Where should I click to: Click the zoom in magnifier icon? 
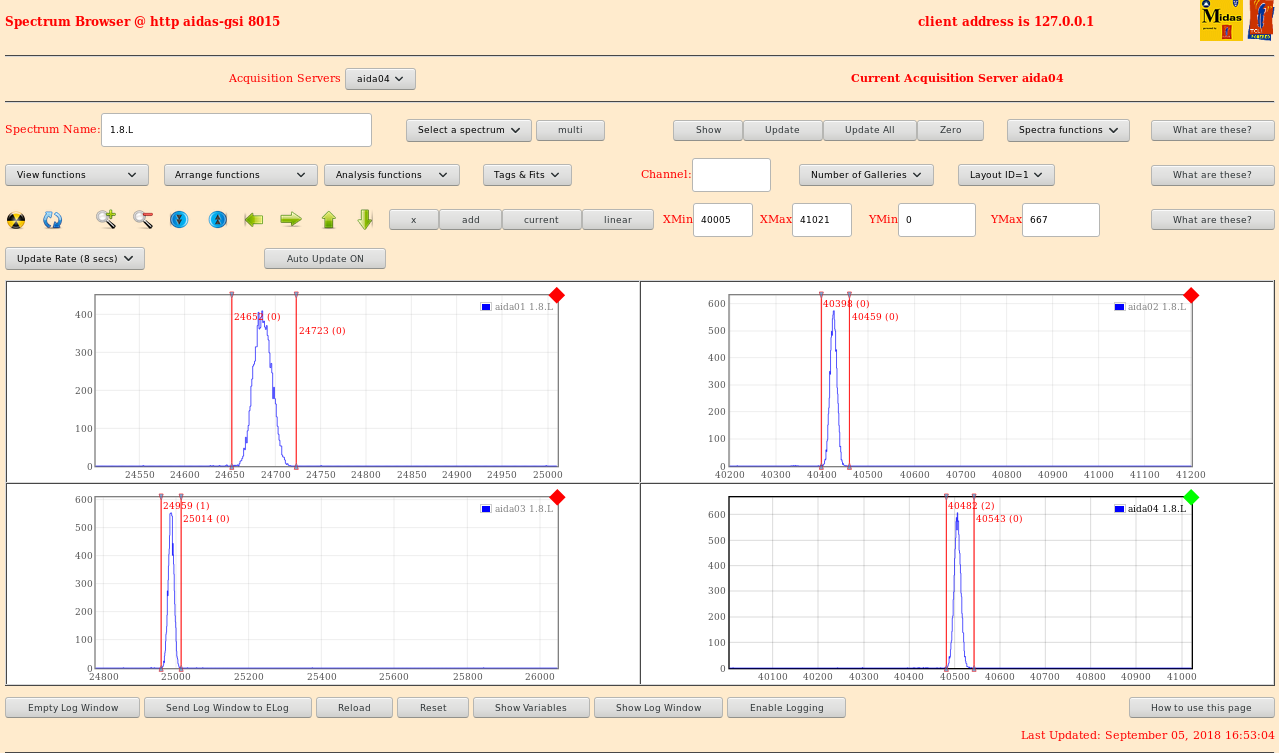tap(106, 219)
